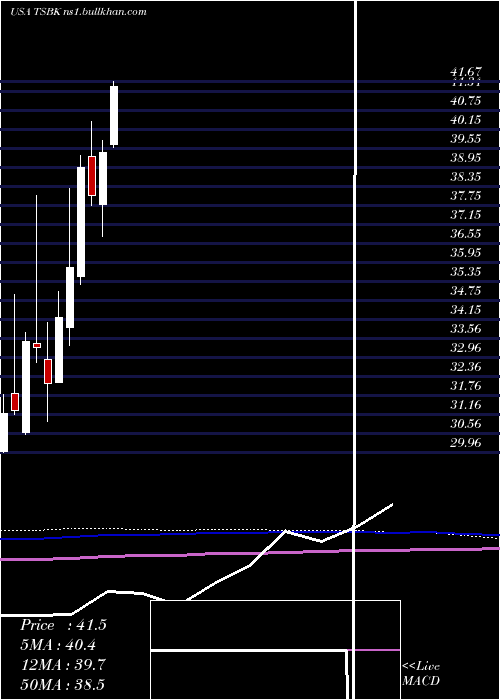Click the 12MA : 39.7 readout
Viewport: 500px width, 700px height.
[x=62, y=664]
